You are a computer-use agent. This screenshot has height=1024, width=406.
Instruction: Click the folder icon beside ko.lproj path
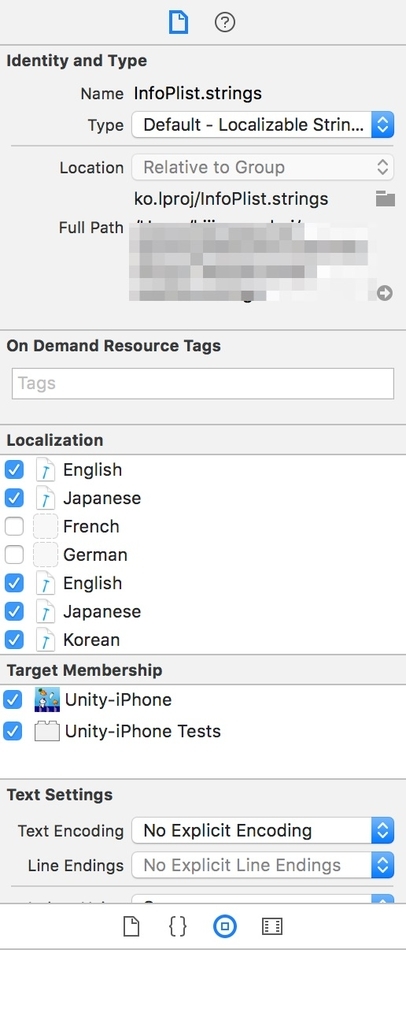click(x=385, y=199)
